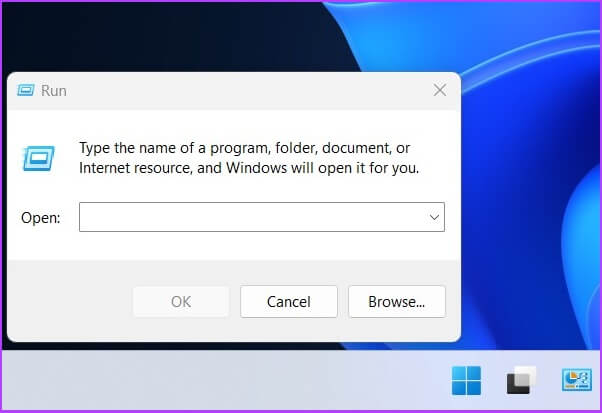The width and height of the screenshot is (602, 413).
Task: Click the Cancel button in Run dialog
Action: pyautogui.click(x=289, y=302)
